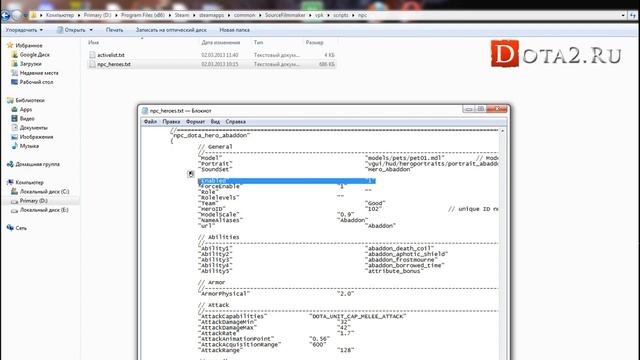The width and height of the screenshot is (640, 360).
Task: Click the Музыка note icon
Action: [15, 146]
